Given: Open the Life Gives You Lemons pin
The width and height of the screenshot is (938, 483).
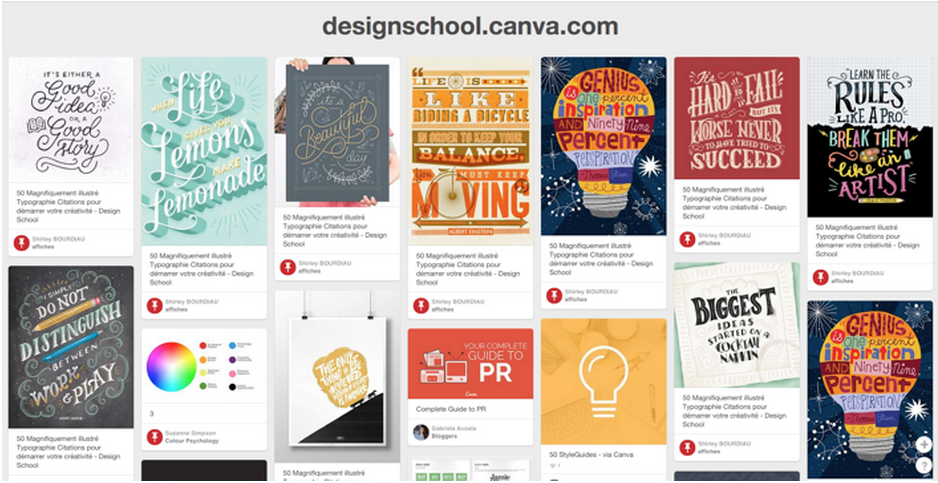Looking at the screenshot, I should coord(204,151).
